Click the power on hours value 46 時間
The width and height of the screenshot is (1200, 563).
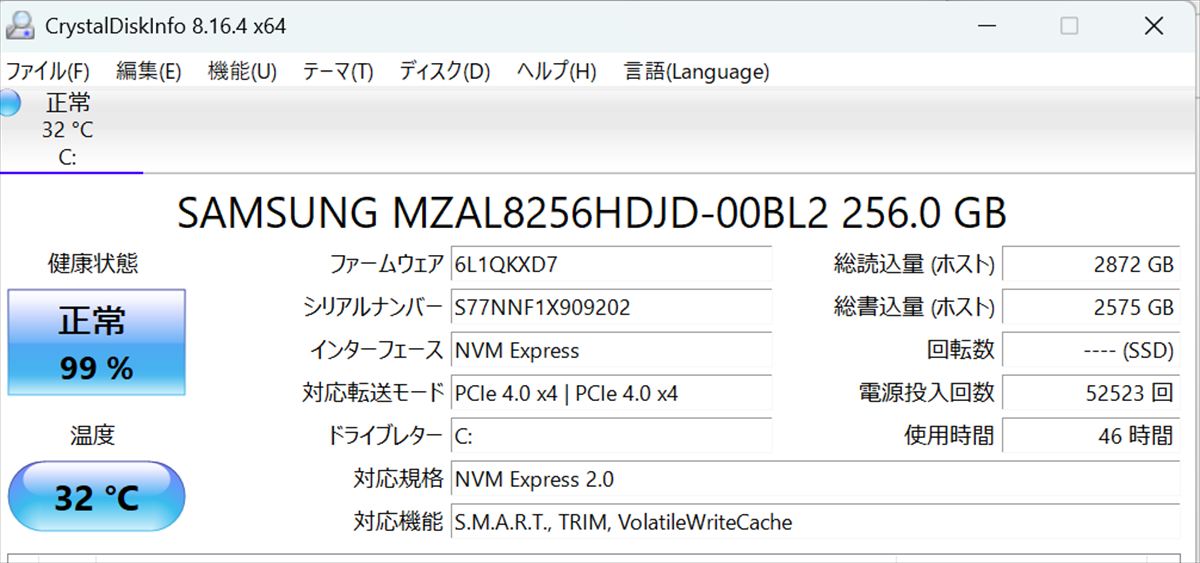[x=1091, y=436]
